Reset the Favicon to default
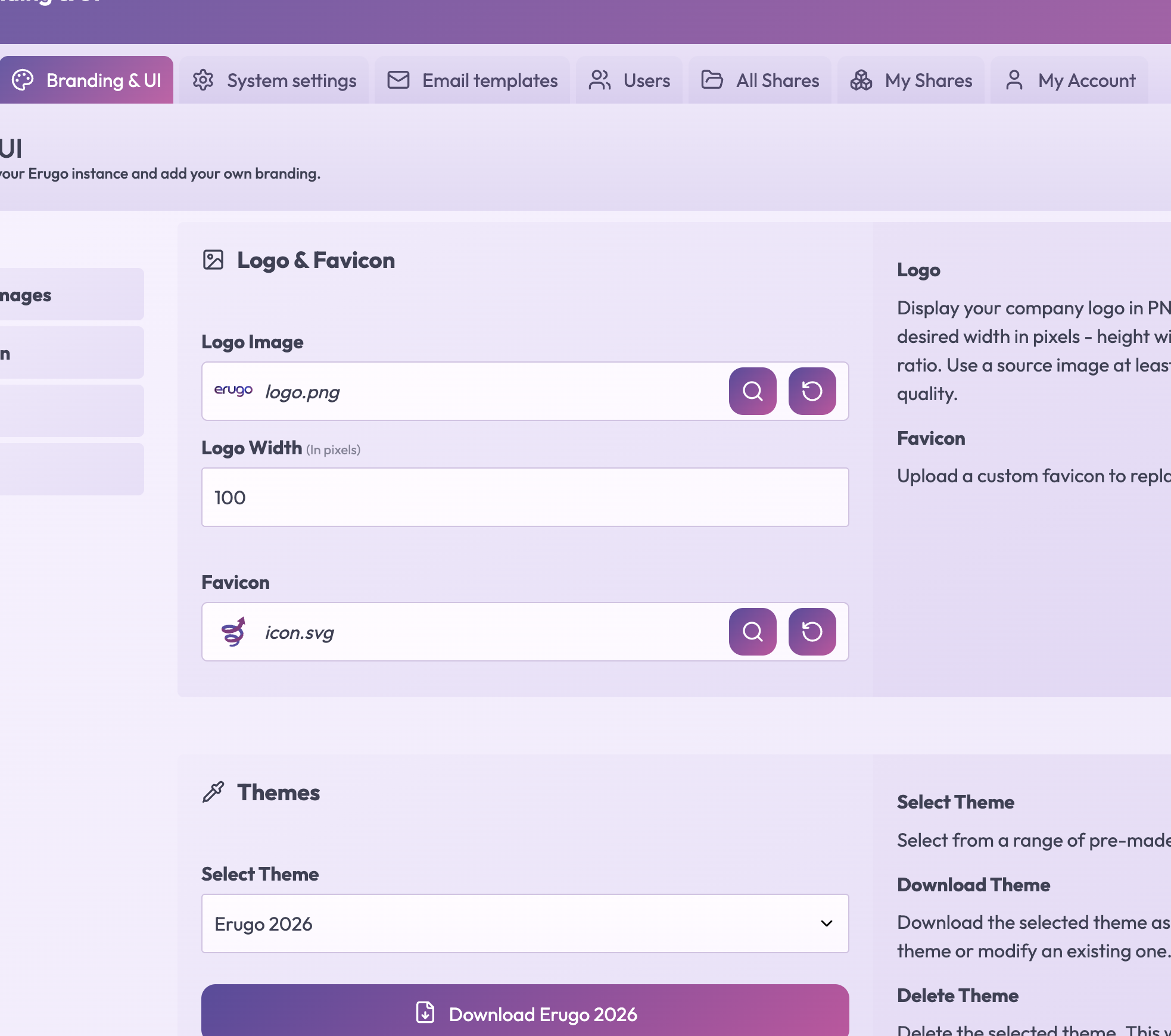This screenshot has width=1171, height=1036. click(812, 632)
